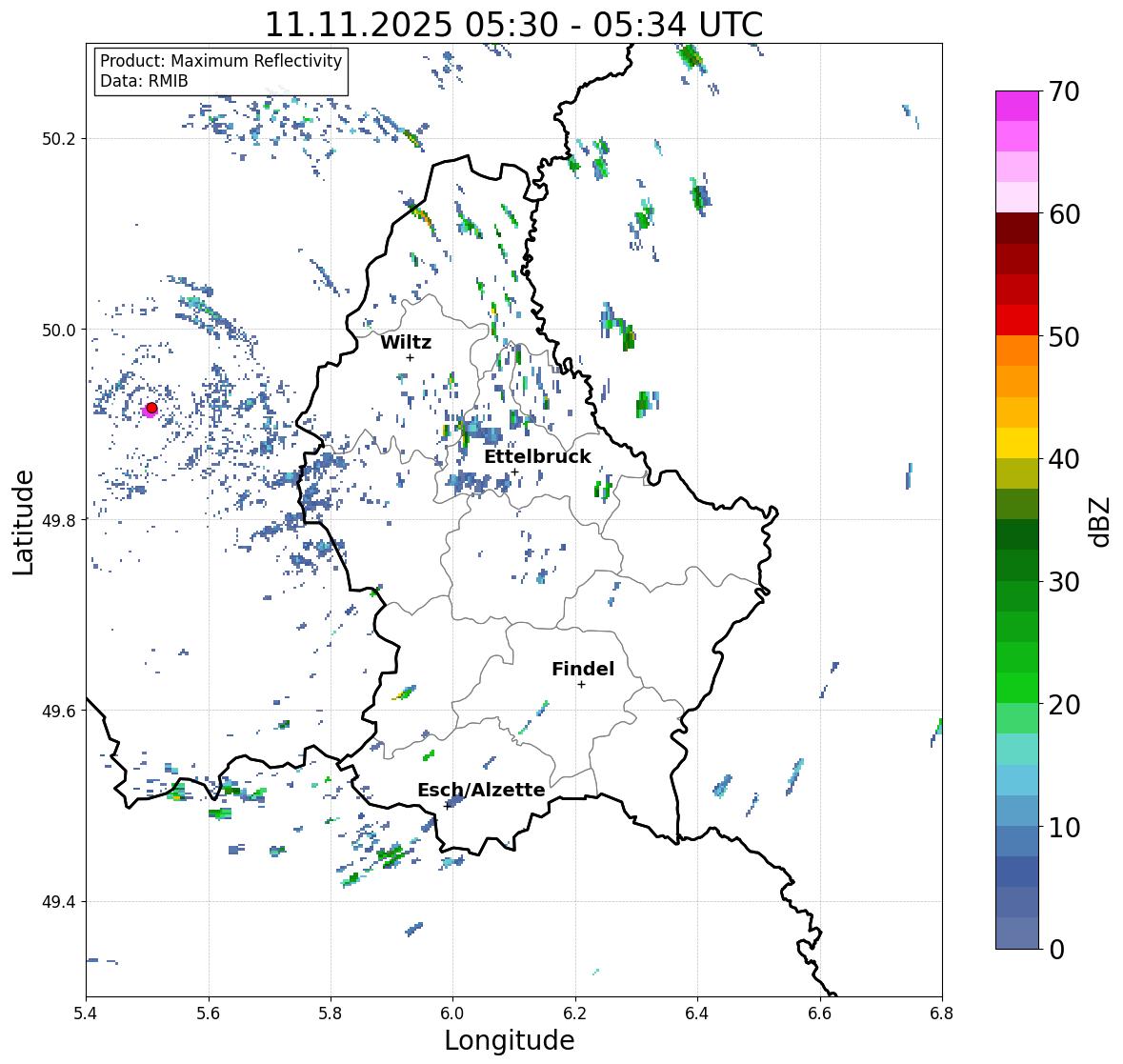
Task: Click the 70 colorbar tick label
Action: pyautogui.click(x=1064, y=91)
